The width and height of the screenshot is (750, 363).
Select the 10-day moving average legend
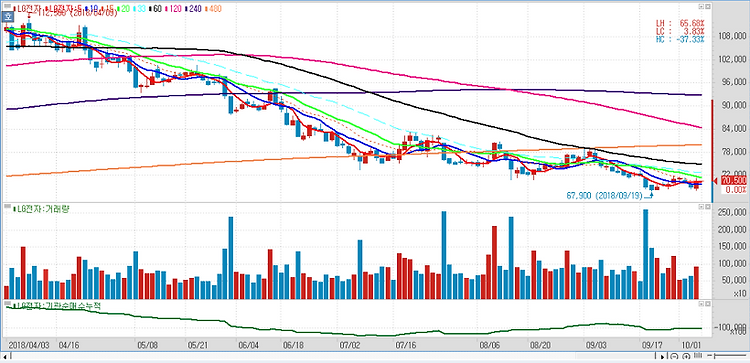(92, 8)
